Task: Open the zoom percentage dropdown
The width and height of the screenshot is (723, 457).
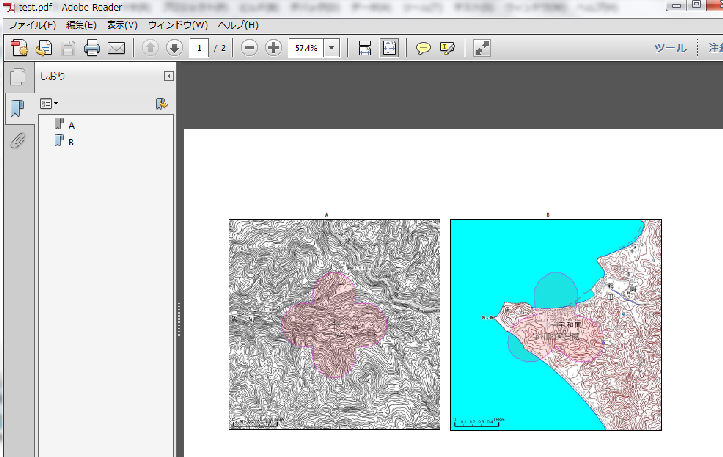Action: click(x=332, y=48)
